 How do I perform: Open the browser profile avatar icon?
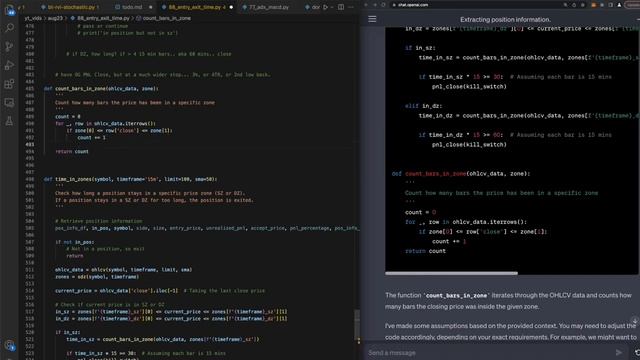[619, 5]
